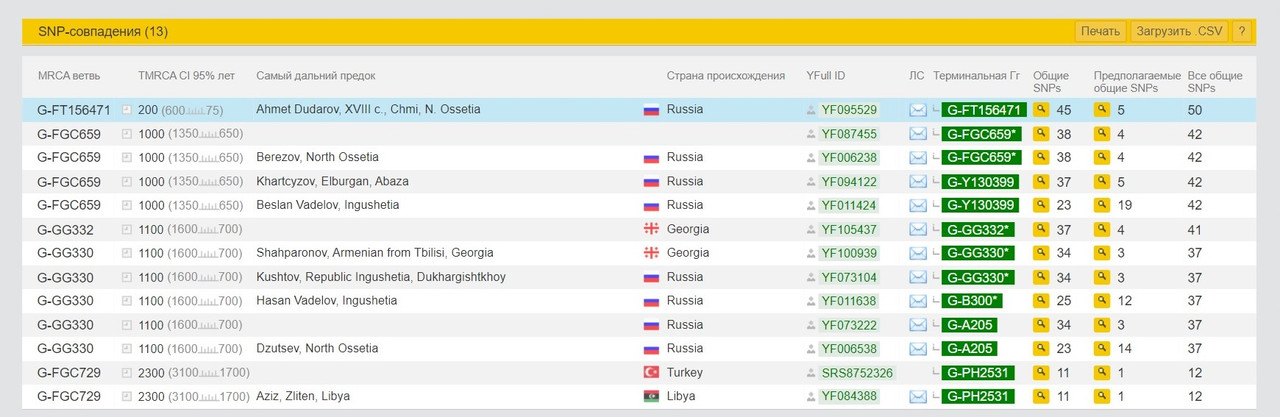Click the mail icon in the YF084388 row

click(x=918, y=397)
